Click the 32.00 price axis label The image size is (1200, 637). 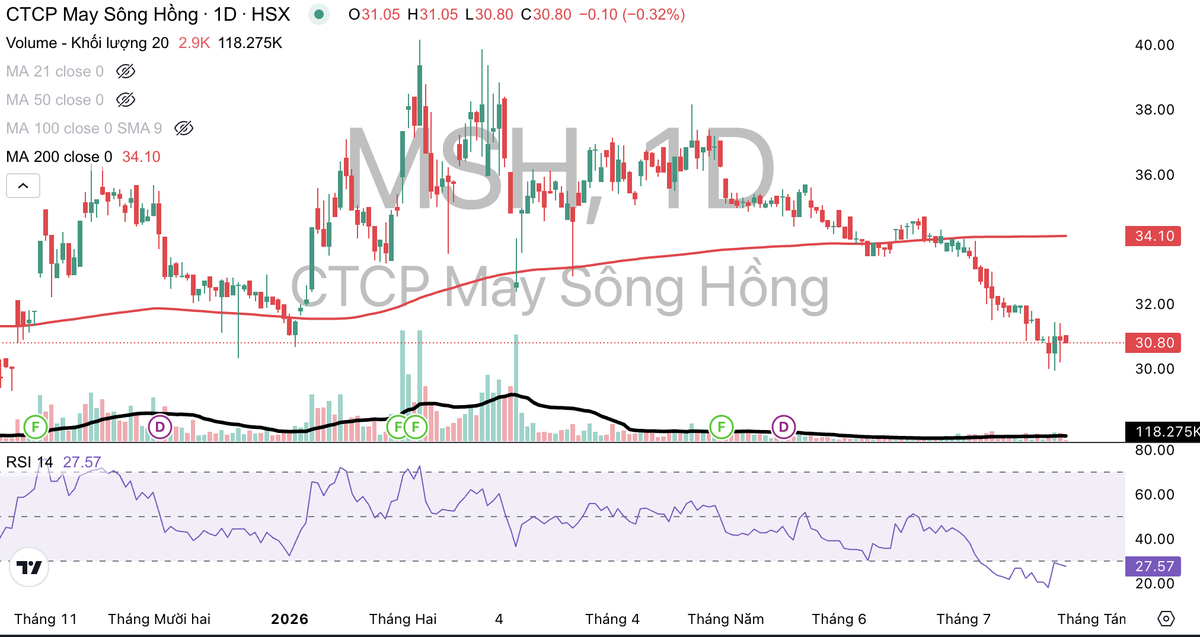pos(1153,303)
